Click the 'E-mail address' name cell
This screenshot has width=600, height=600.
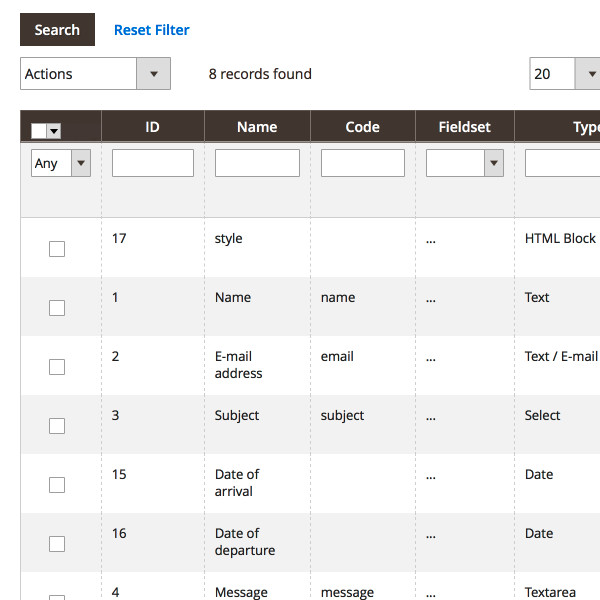click(238, 365)
